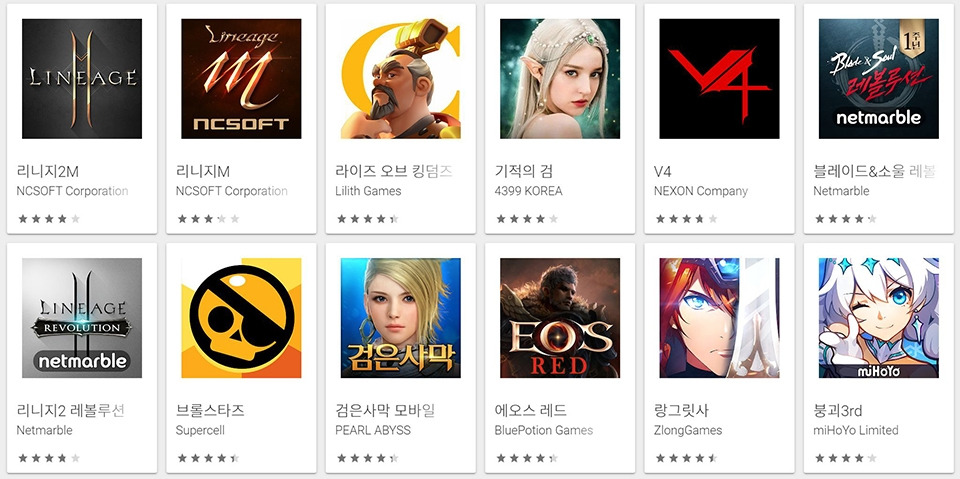Click the Lineage M NCSOFT icon
Screen dimensions: 960x479
click(241, 78)
